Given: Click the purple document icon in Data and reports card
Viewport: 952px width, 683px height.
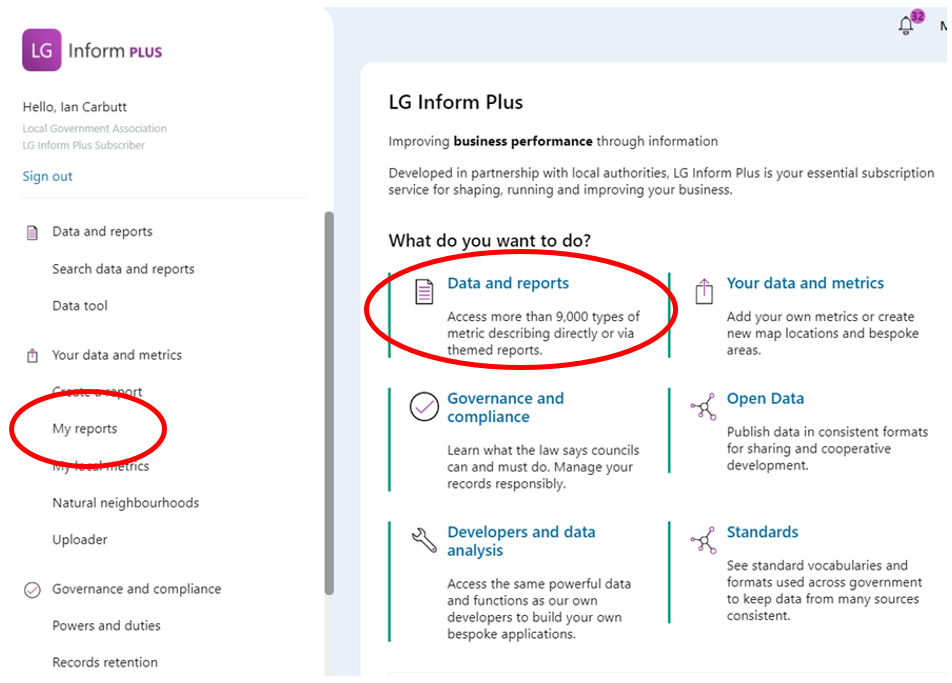Looking at the screenshot, I should [424, 291].
